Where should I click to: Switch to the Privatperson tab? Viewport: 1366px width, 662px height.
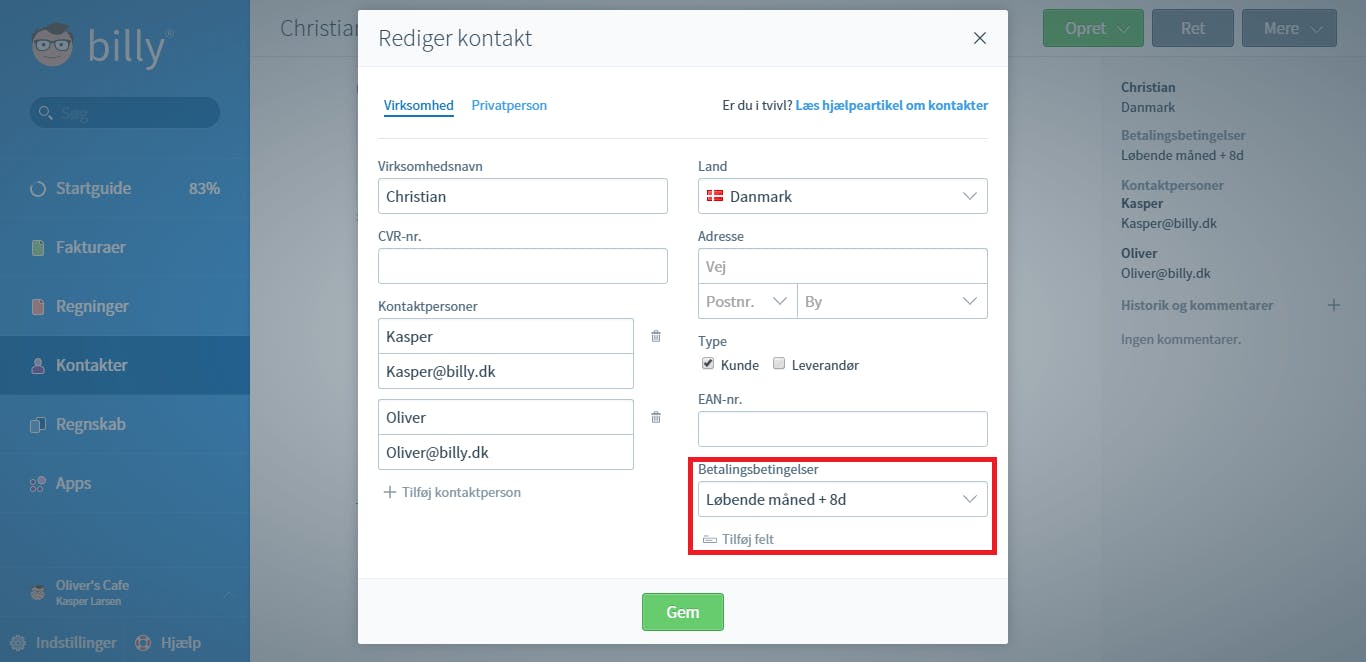[509, 105]
